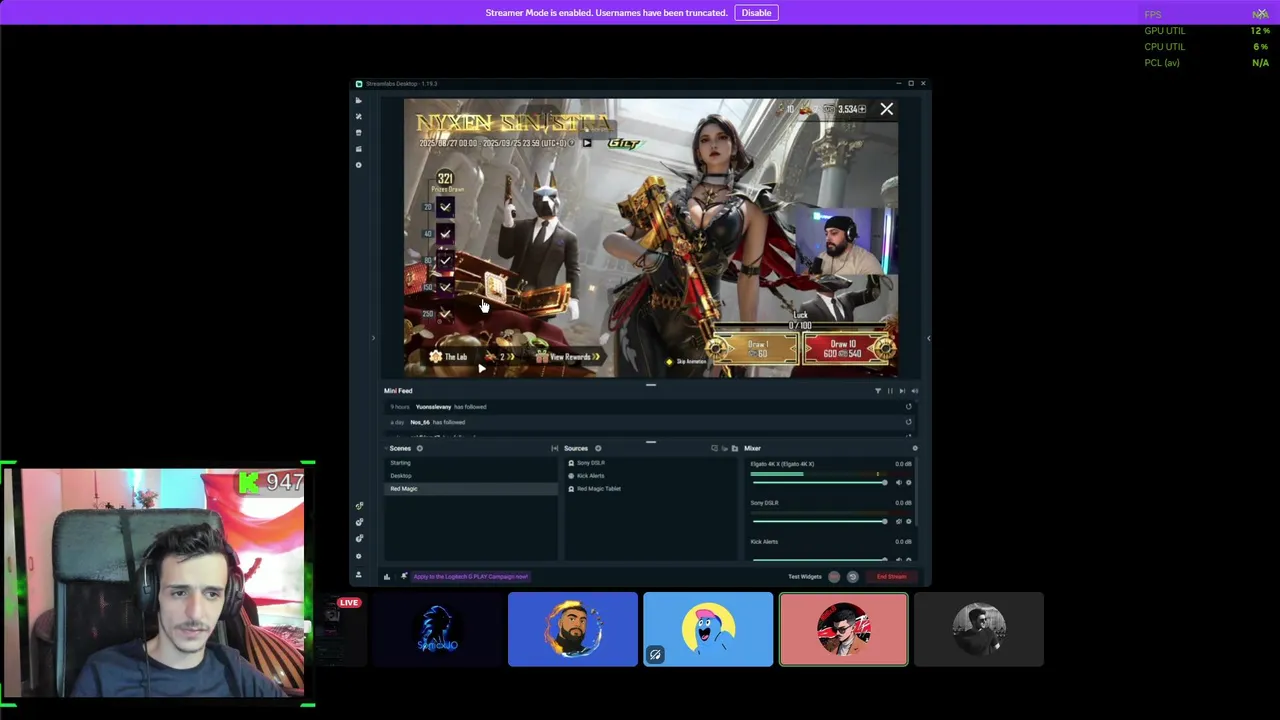Open the Logitech G PLAY campaign link
Image resolution: width=1280 pixels, height=720 pixels.
click(x=470, y=576)
